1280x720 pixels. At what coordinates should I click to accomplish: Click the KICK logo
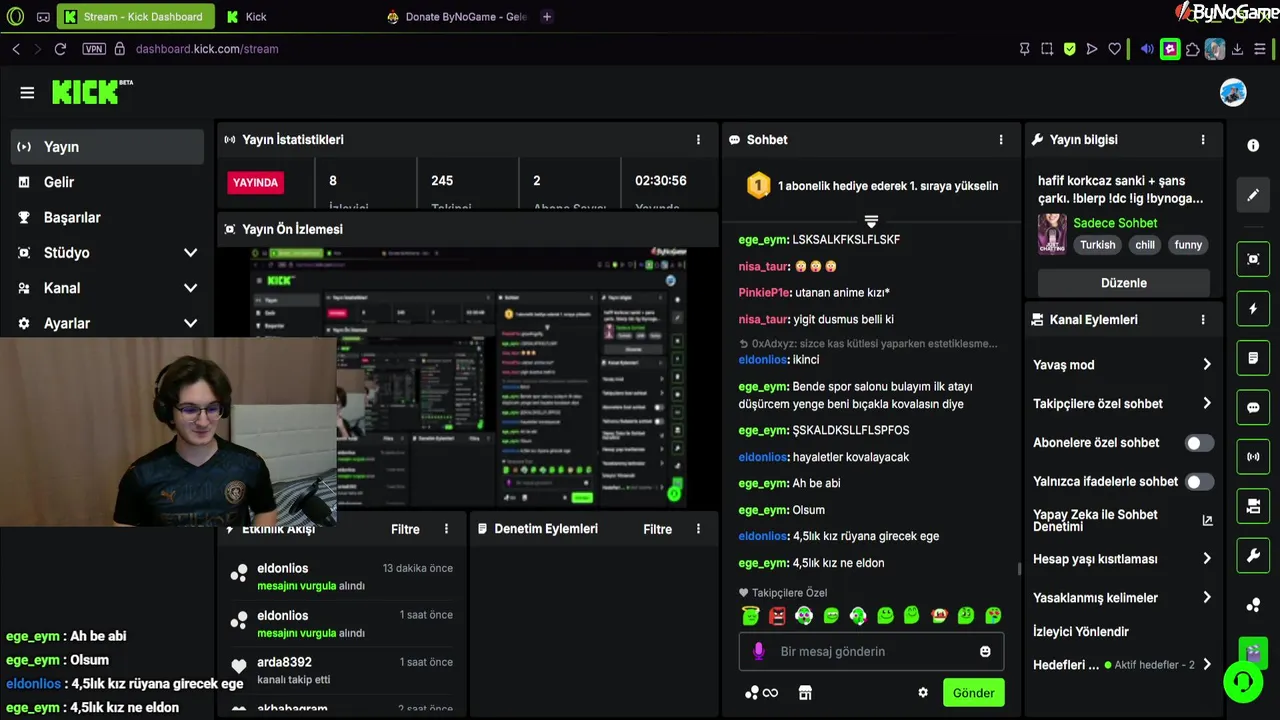pyautogui.click(x=92, y=92)
